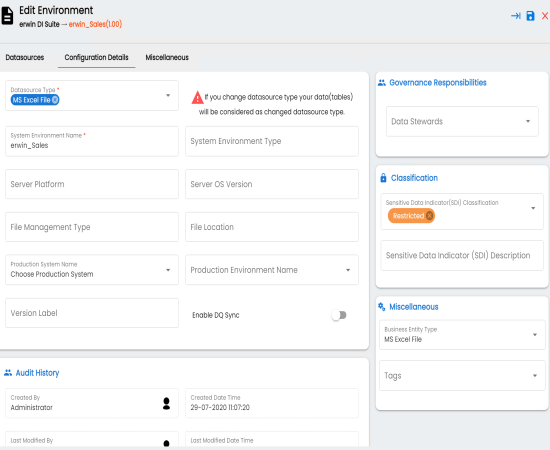550x450 pixels.
Task: Open the Datasource Type dropdown
Action: click(168, 95)
